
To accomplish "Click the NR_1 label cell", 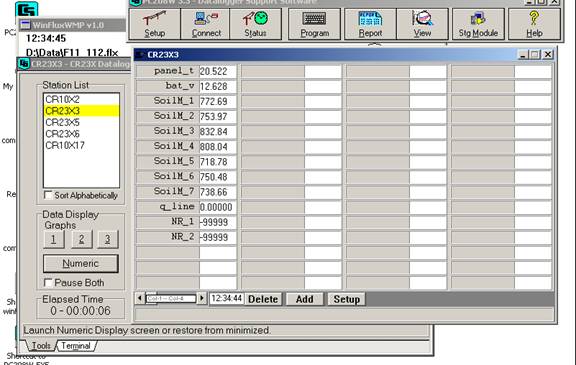I will [168, 222].
